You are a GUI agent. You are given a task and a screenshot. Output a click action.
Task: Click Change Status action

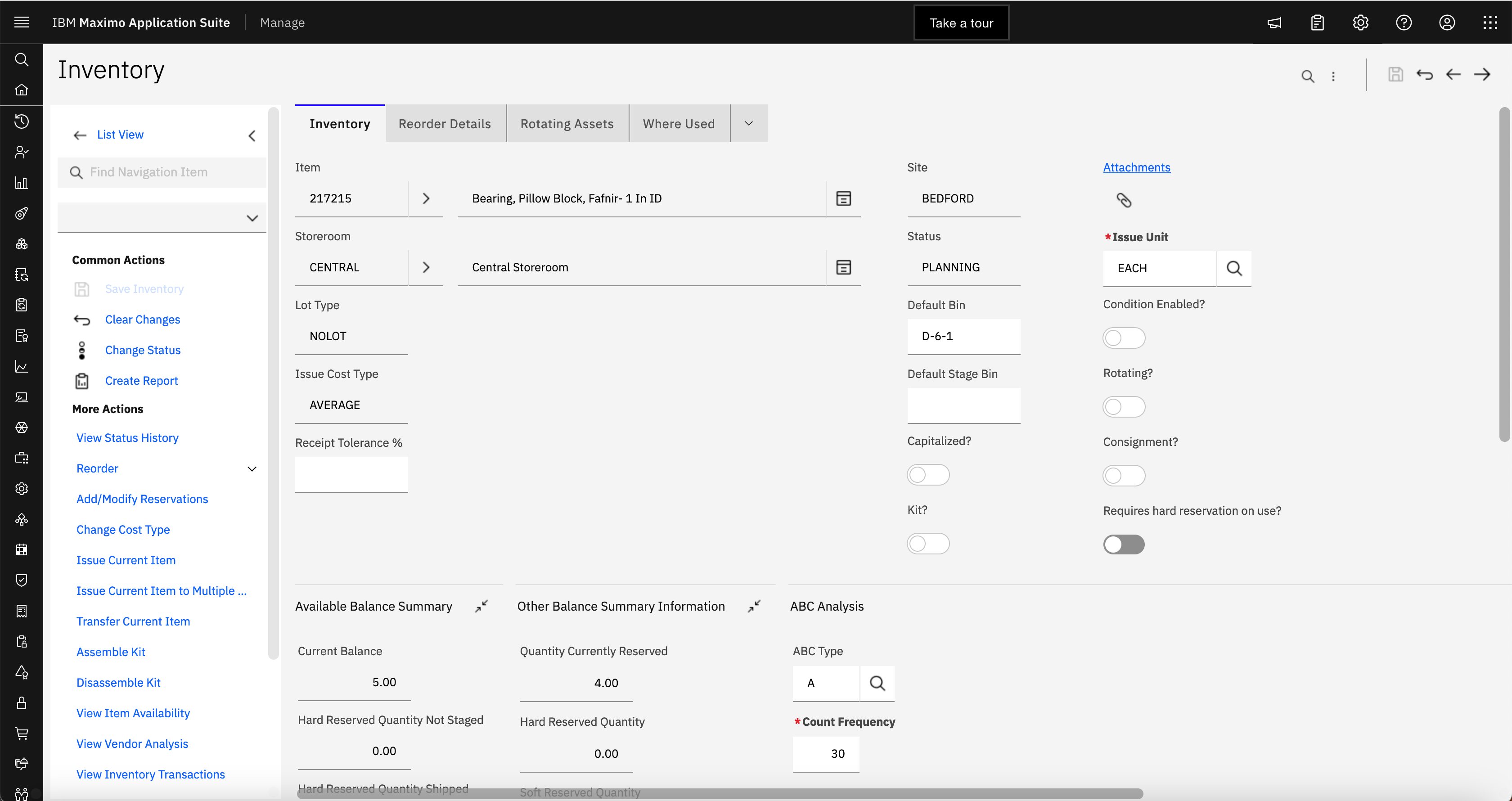pyautogui.click(x=143, y=351)
